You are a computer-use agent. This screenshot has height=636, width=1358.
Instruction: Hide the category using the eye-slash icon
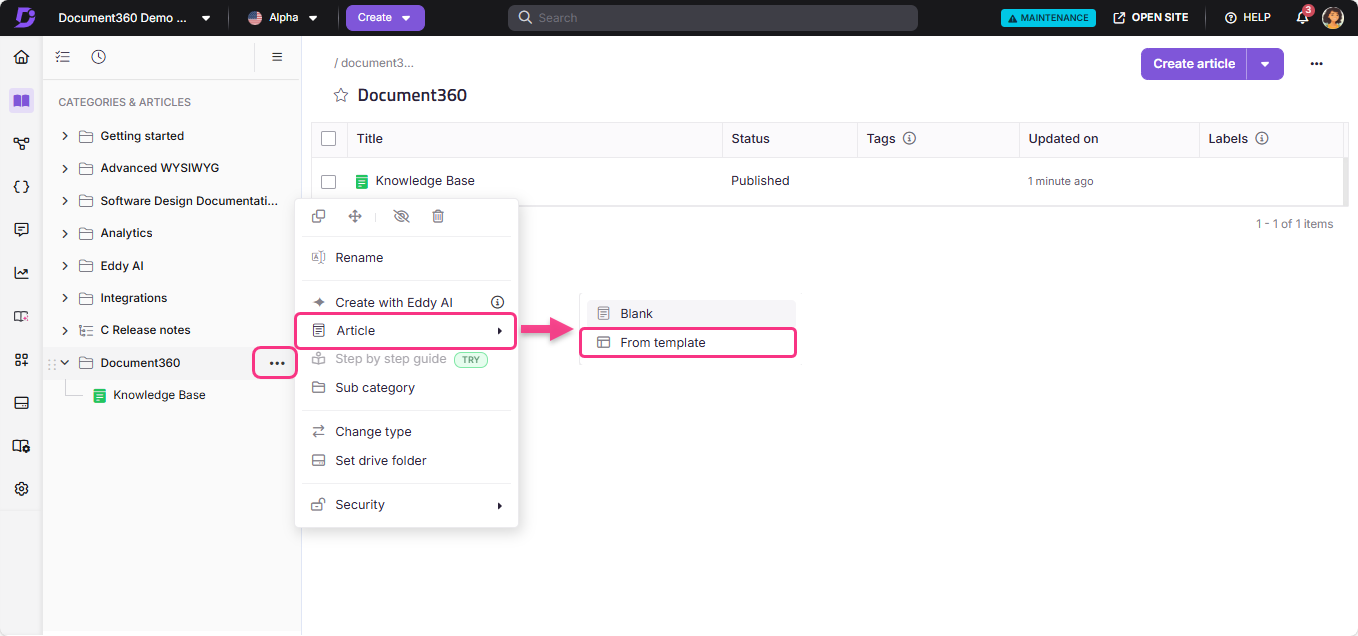pos(401,216)
